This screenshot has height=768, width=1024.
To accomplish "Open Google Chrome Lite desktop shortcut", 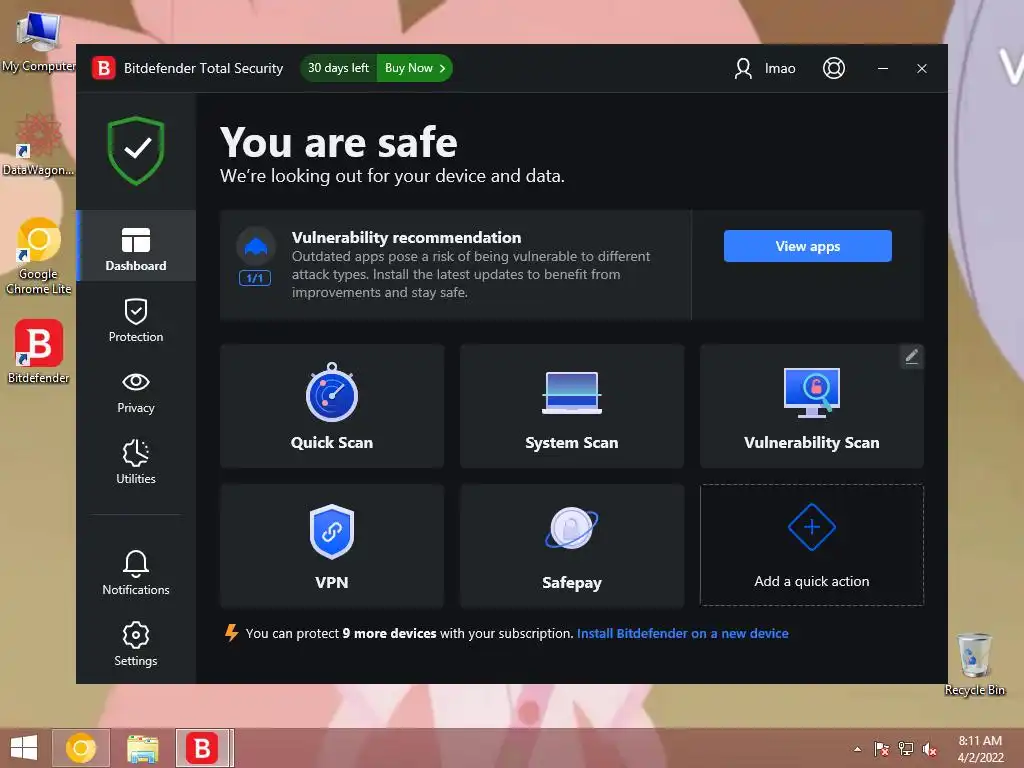I will [38, 256].
